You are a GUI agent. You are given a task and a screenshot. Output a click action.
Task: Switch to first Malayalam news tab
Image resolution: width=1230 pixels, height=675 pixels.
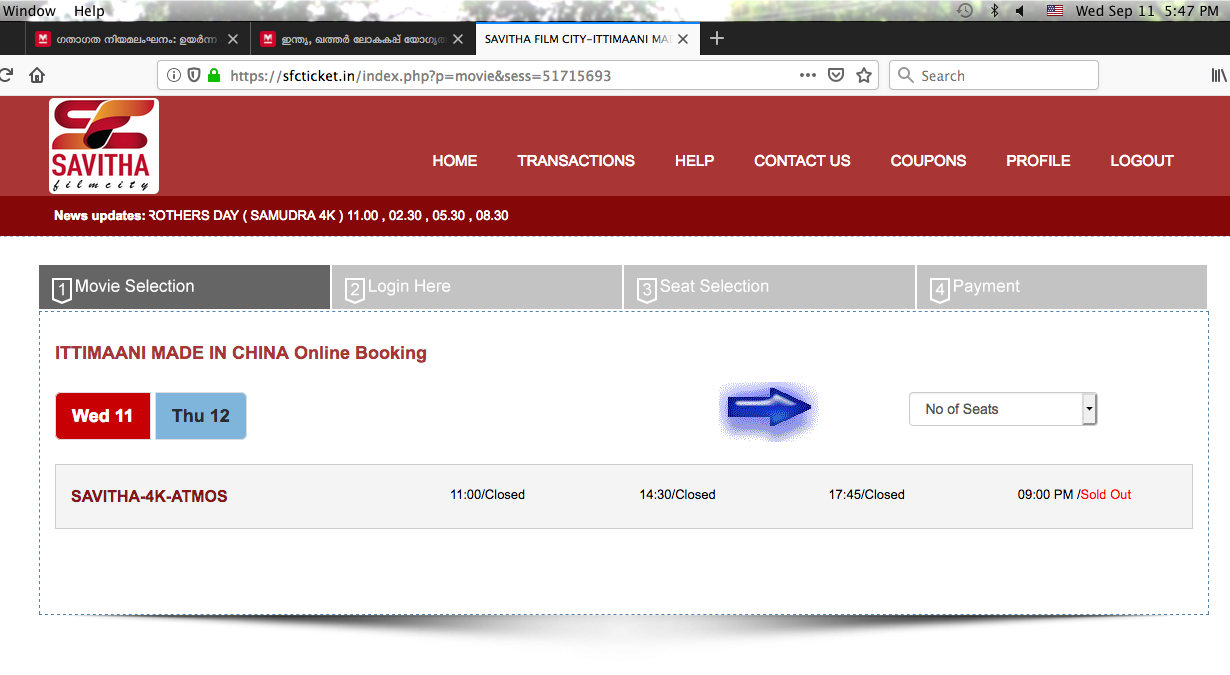click(136, 39)
